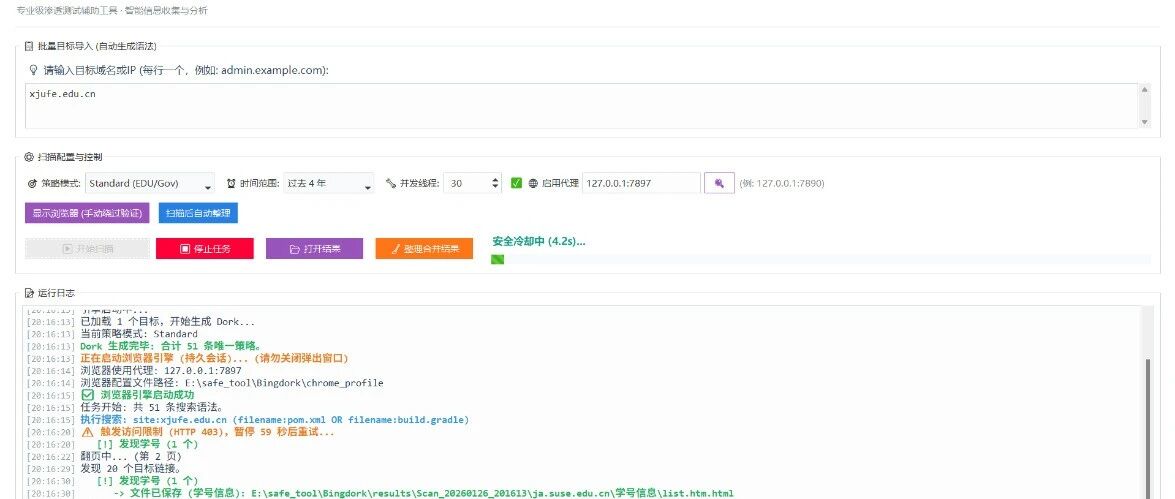Click log line '文件已保存 (学号信息)' with list.htm.html
Viewport: 1175px width, 499px height.
click(x=423, y=493)
